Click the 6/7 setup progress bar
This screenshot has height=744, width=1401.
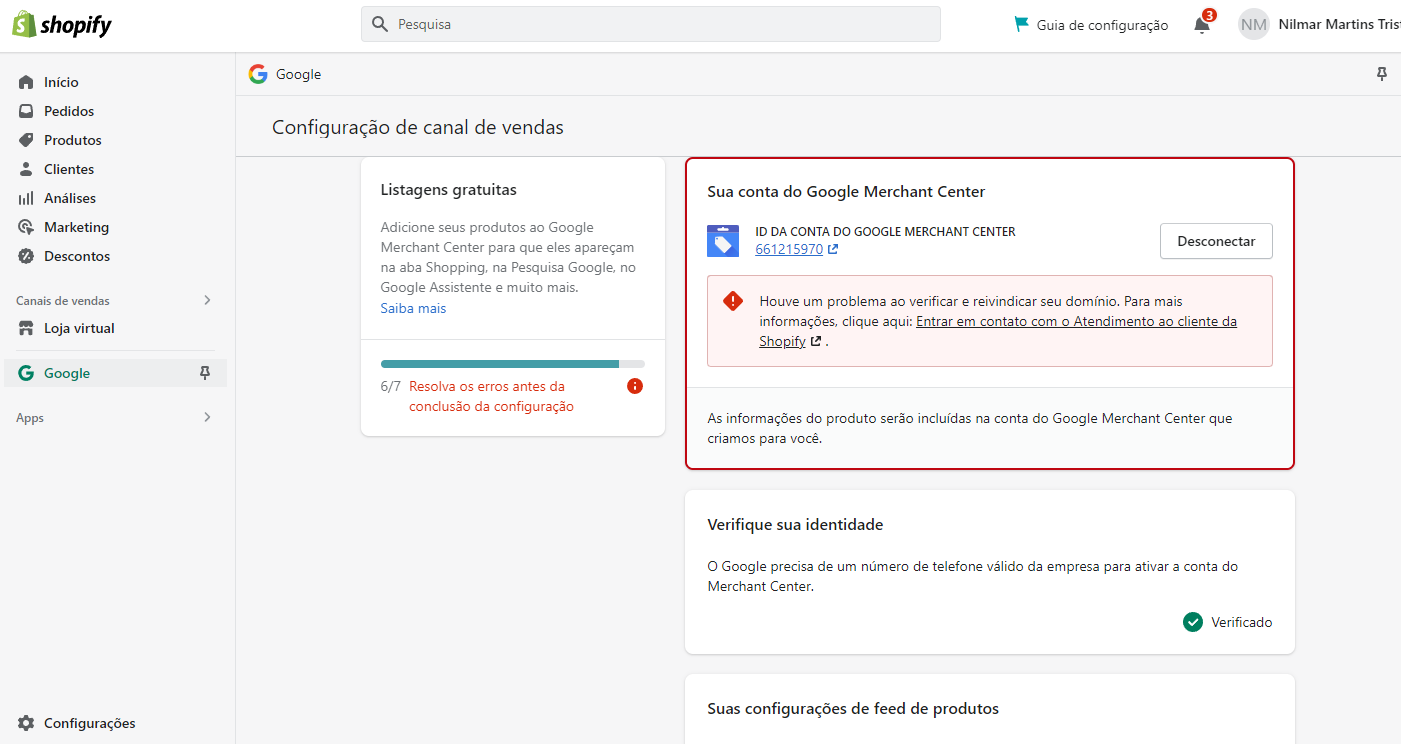click(x=513, y=364)
